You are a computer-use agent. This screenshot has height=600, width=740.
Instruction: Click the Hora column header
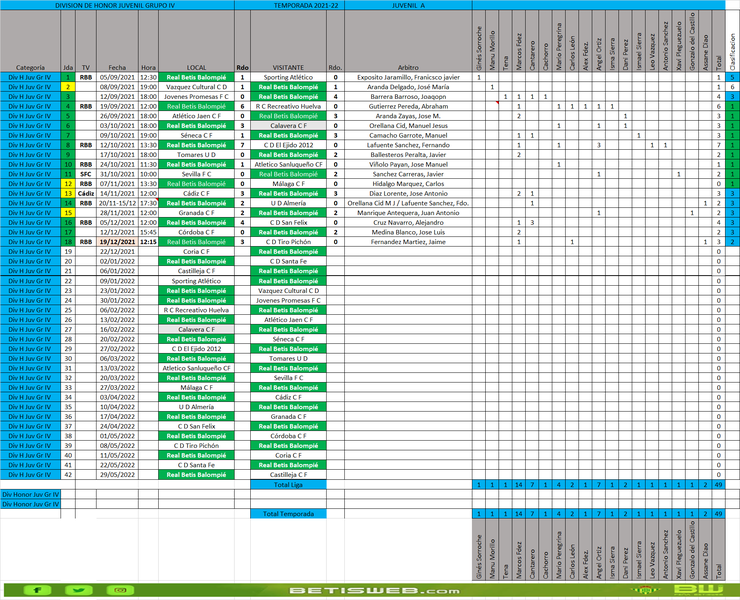[148, 68]
